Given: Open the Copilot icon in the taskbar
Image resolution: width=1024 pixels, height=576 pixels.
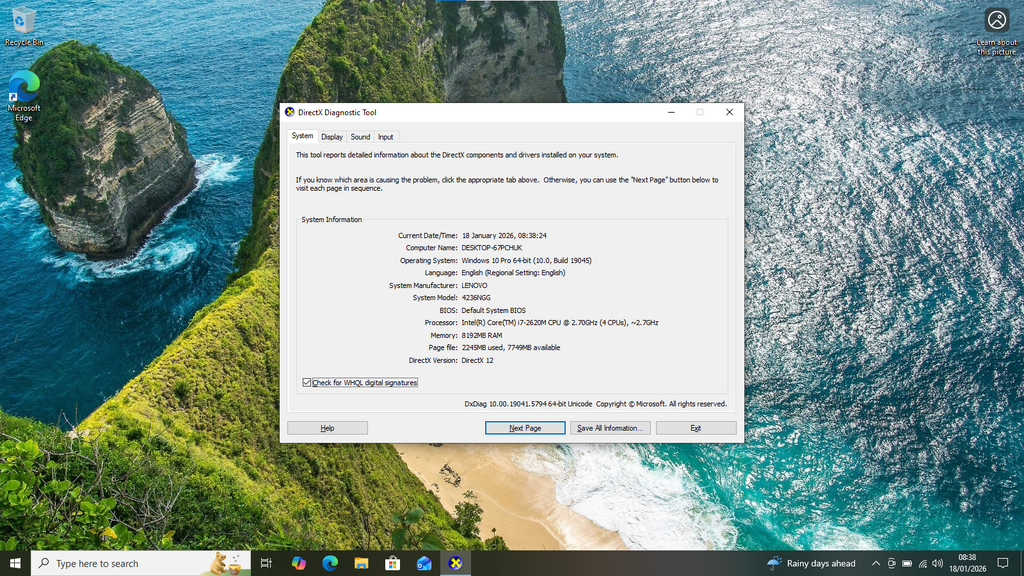Looking at the screenshot, I should coord(298,563).
